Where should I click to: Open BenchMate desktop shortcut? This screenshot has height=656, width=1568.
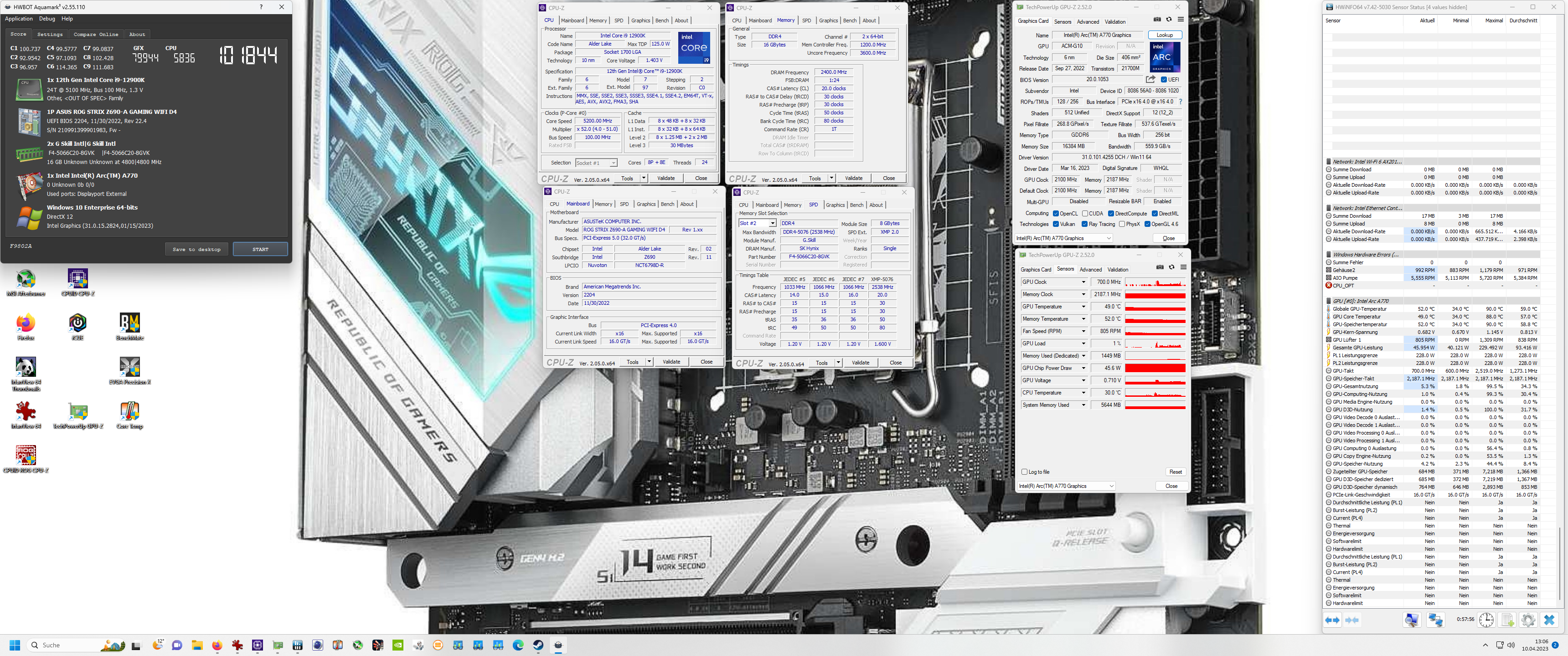click(129, 327)
